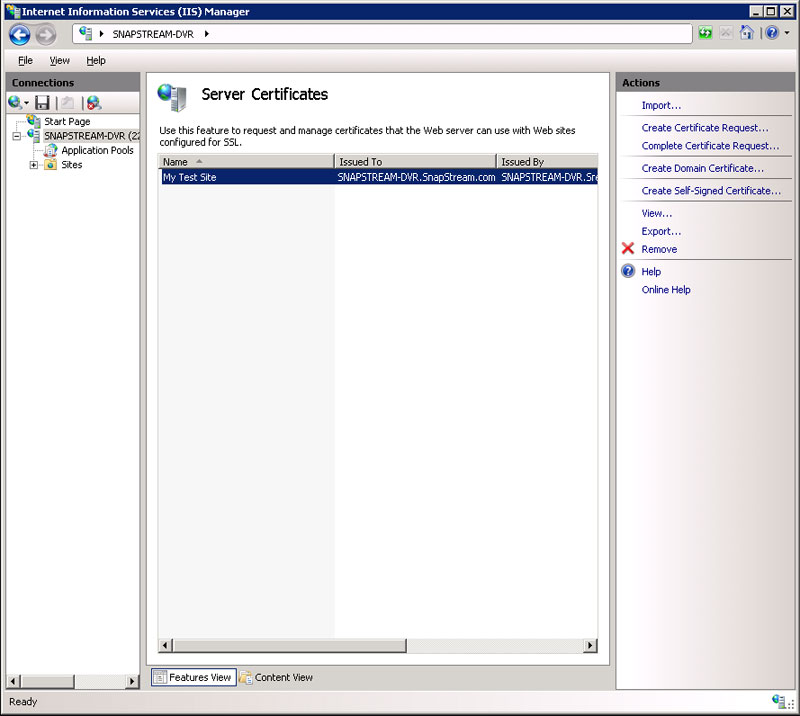The height and width of the screenshot is (716, 800).
Task: Sort certificates by Name column
Action: [246, 162]
